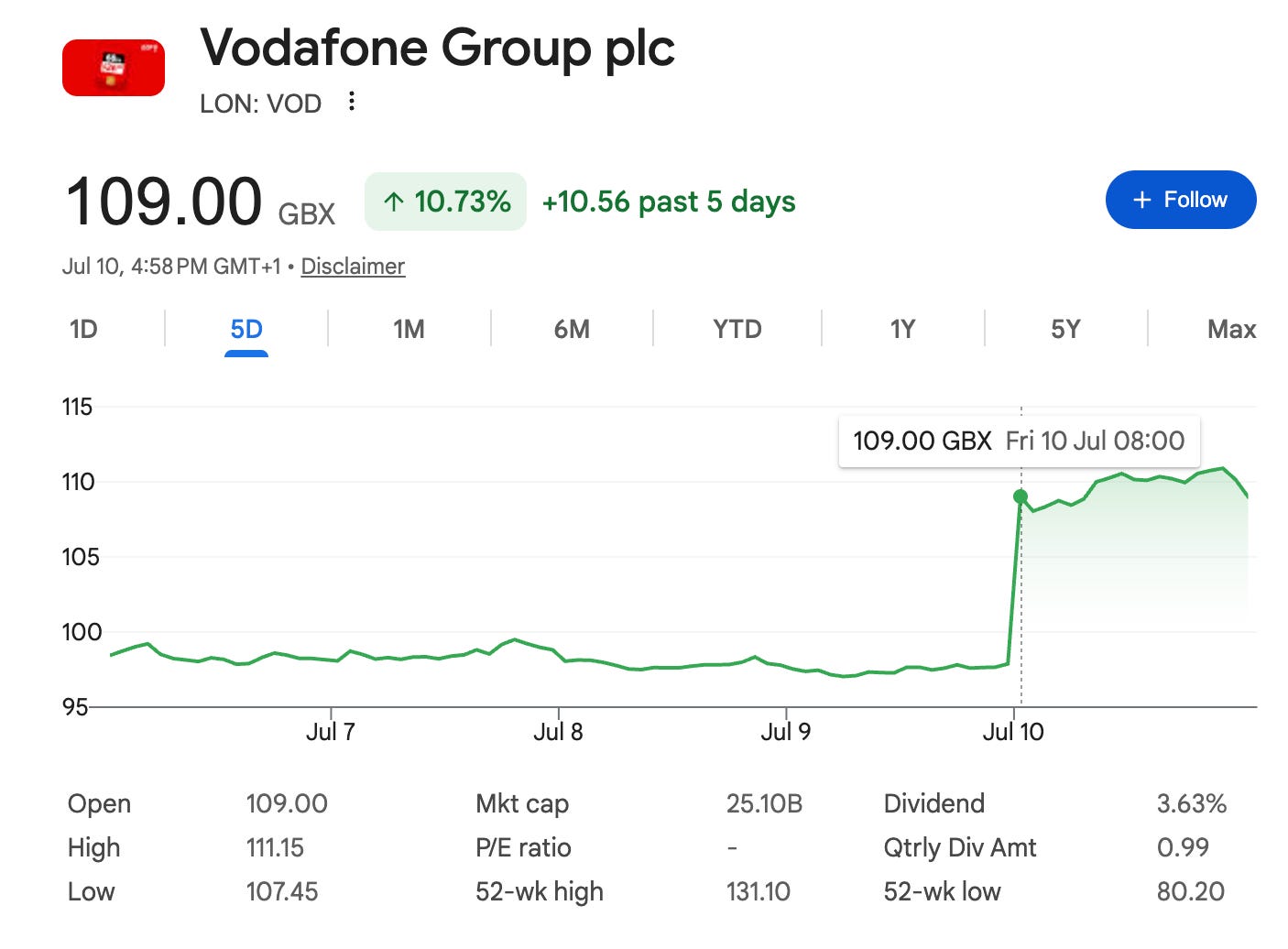Select the 5D time range tab

coord(246,329)
